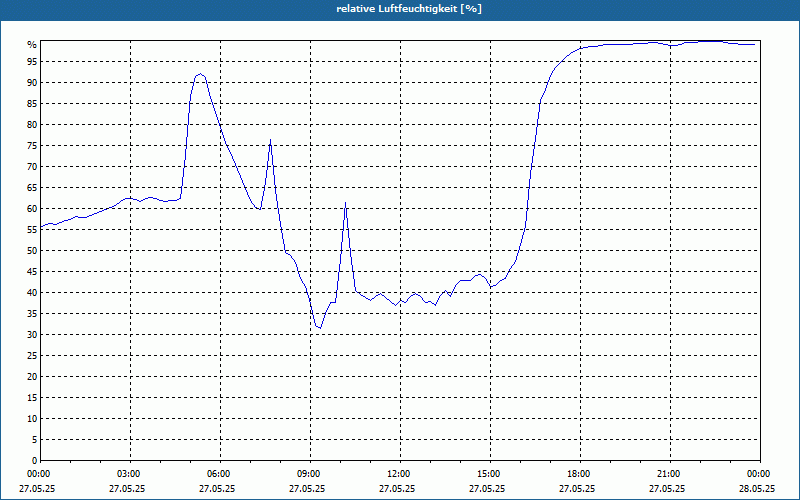This screenshot has width=800, height=500.
Task: Click the '09:00' time axis label
Action: pos(310,474)
